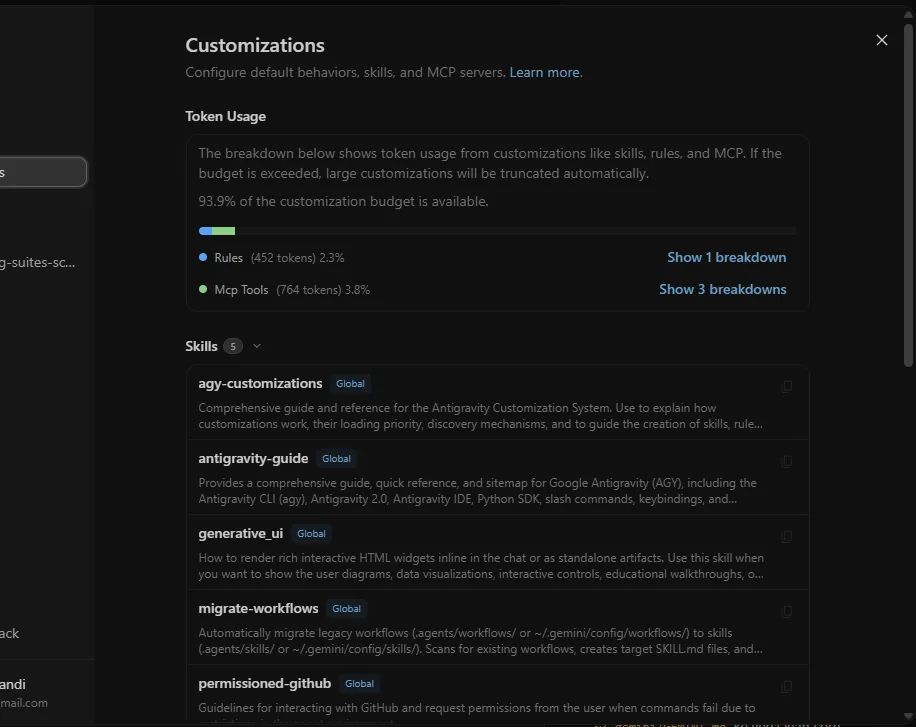Close the Customizations panel
This screenshot has width=916, height=727.
[882, 40]
